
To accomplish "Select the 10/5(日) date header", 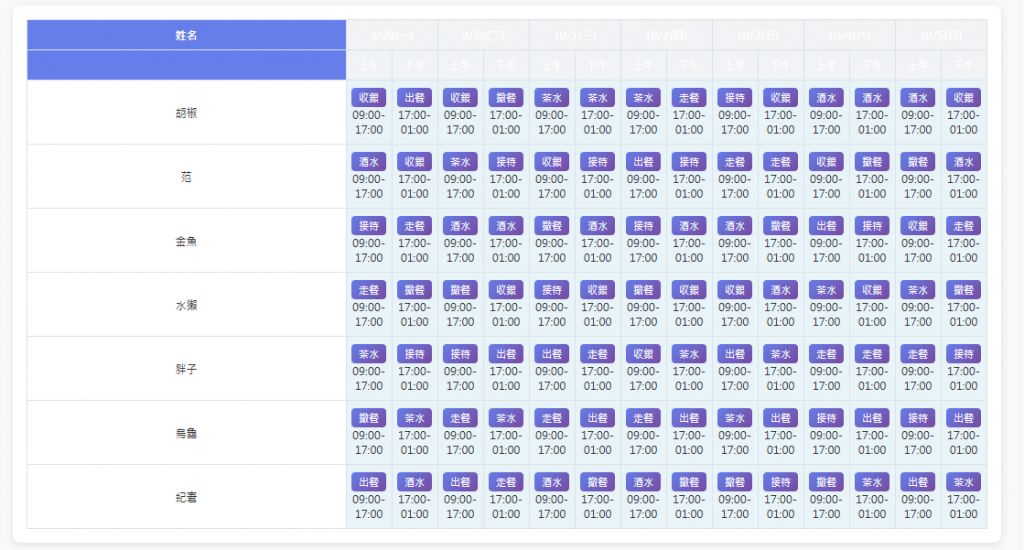I will pos(940,35).
